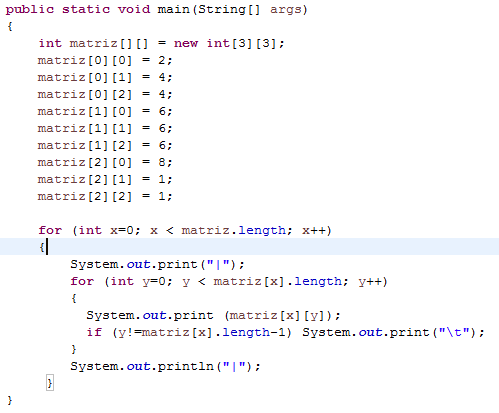Click the outer 'for' keyword with x
This screenshot has width=499, height=413.
(x=50, y=230)
